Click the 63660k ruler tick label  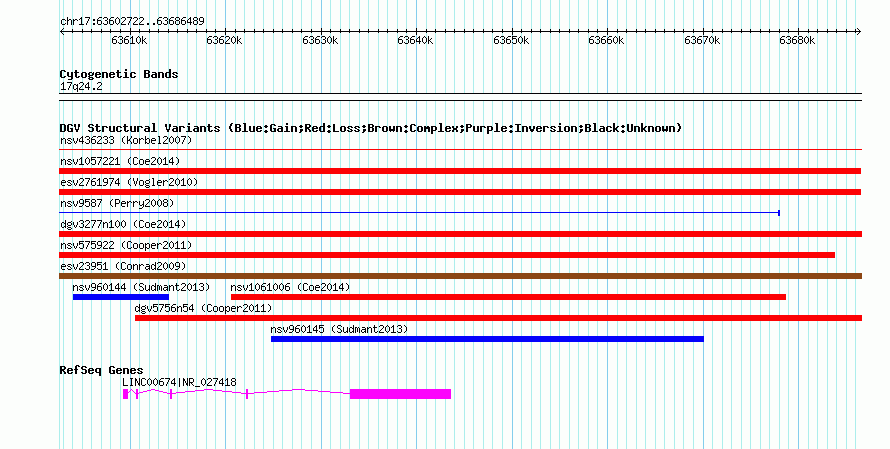pyautogui.click(x=607, y=40)
